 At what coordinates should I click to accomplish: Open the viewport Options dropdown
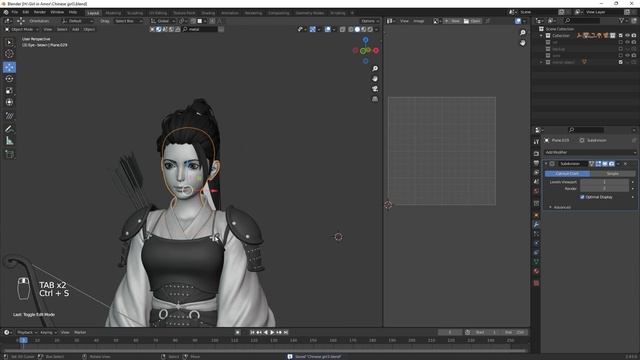[x=370, y=21]
